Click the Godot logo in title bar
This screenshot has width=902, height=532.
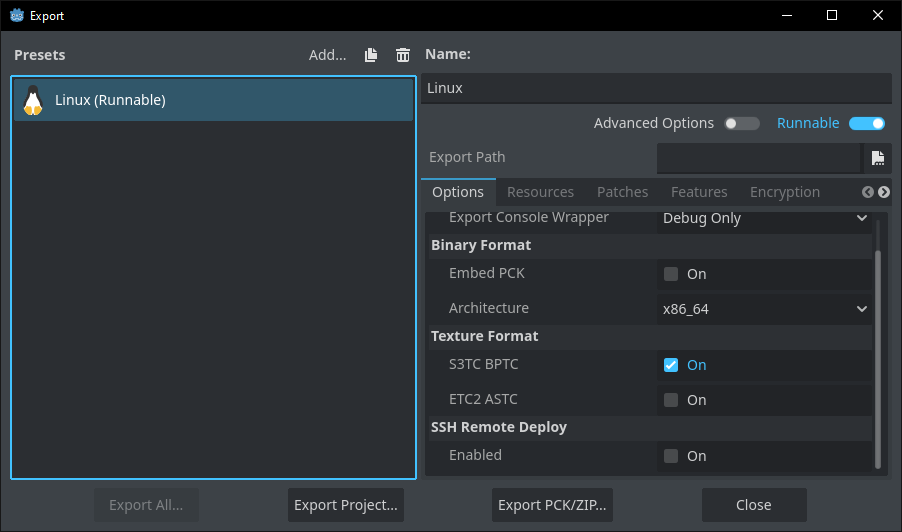[x=17, y=16]
